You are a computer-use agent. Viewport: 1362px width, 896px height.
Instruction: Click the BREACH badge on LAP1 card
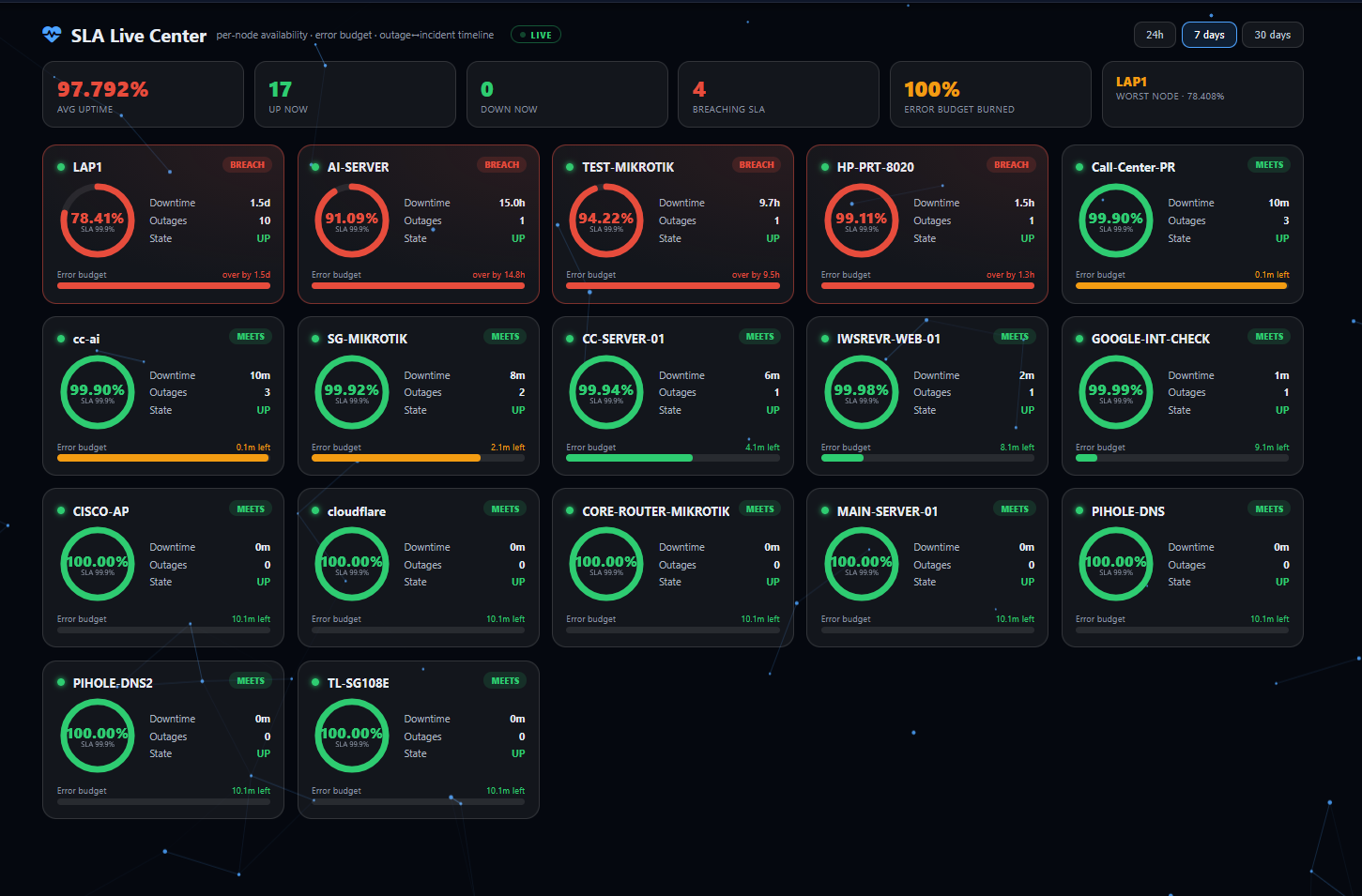[x=248, y=165]
